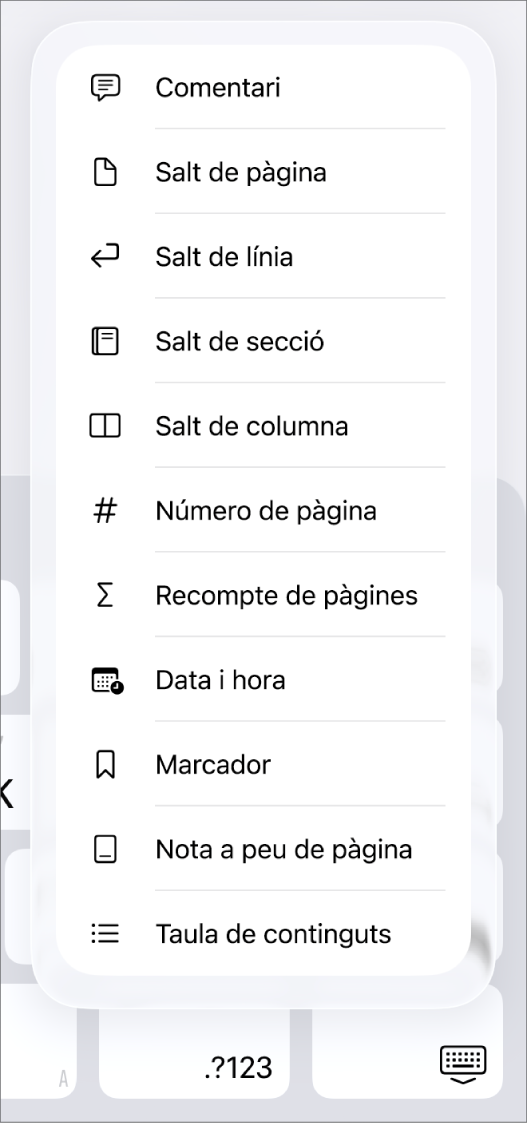Hide the keyboard with the keyboard icon
Image resolution: width=527 pixels, height=1123 pixels.
[463, 1064]
